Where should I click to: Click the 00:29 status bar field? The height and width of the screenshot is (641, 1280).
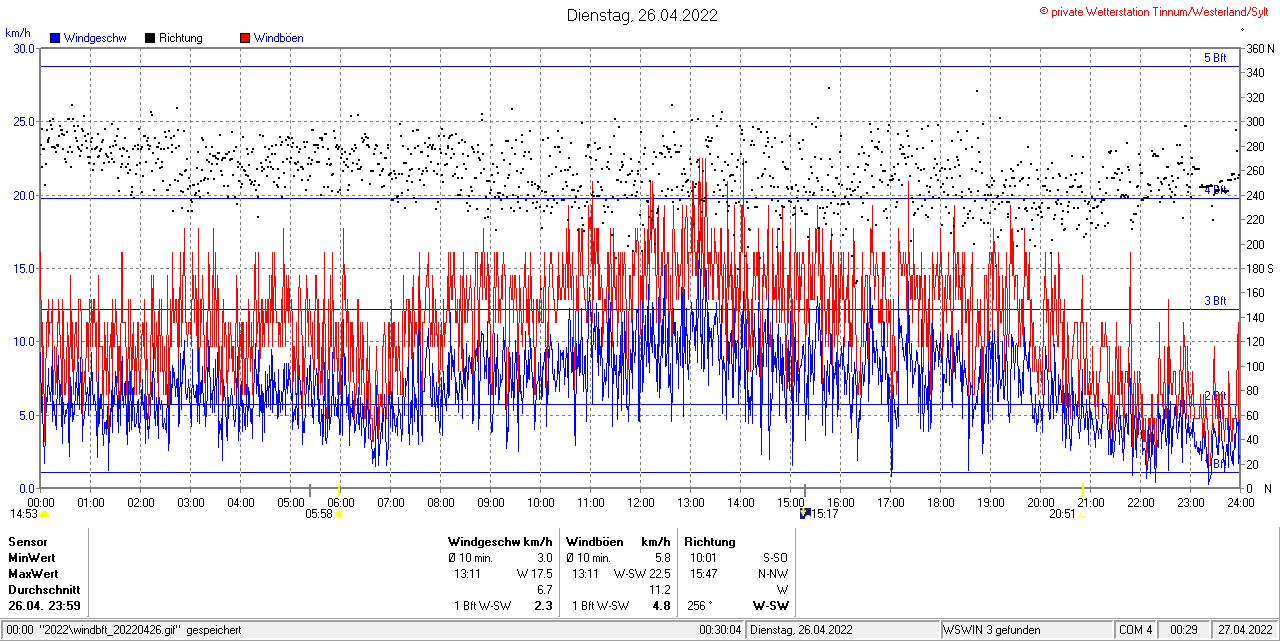pos(1184,630)
